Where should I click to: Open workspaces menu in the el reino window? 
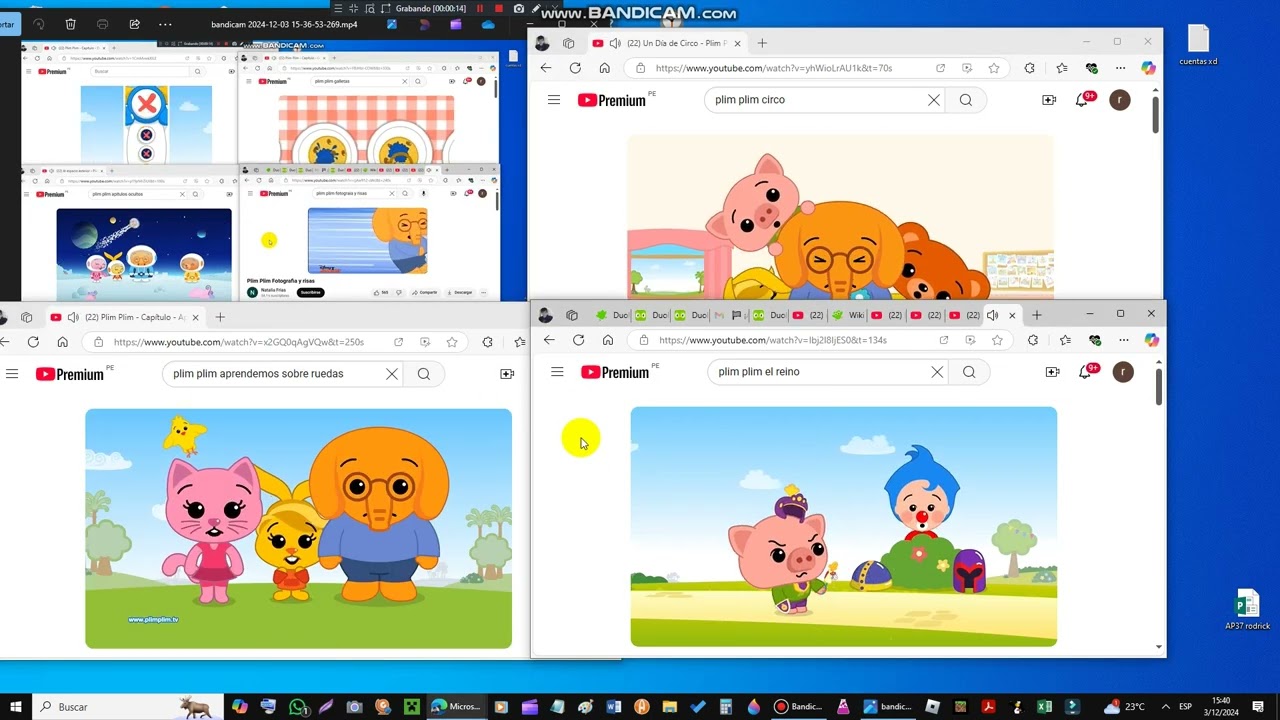572,315
